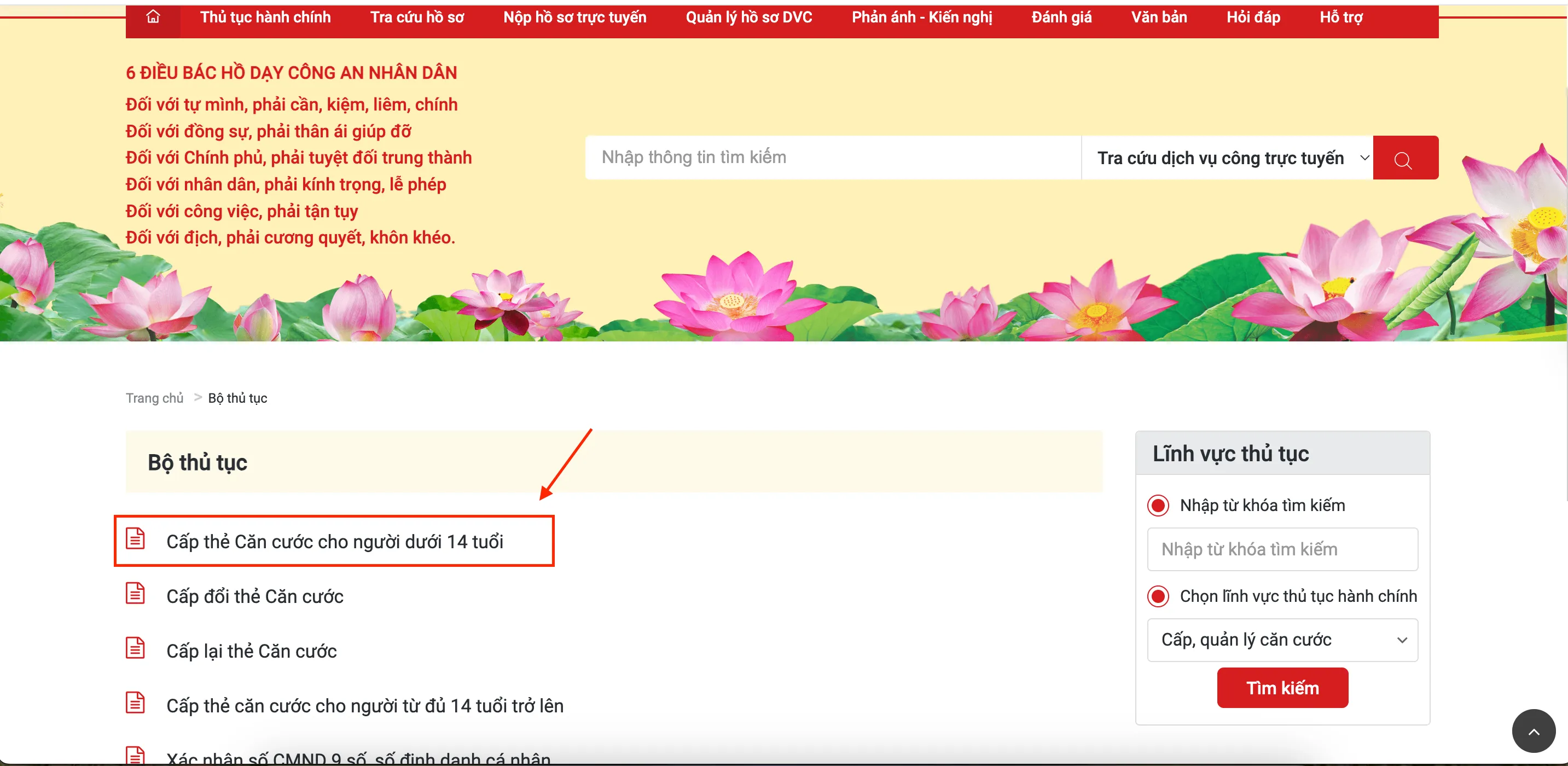Select 'Chọn lĩnh vực thủ tục hành chính' radio
Viewport: 1568px width, 766px height.
[1158, 596]
